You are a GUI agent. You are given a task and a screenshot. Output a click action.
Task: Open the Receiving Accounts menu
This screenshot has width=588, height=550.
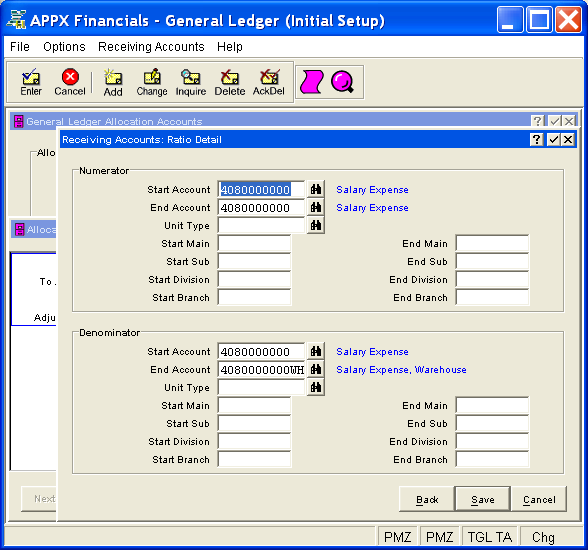(x=151, y=47)
